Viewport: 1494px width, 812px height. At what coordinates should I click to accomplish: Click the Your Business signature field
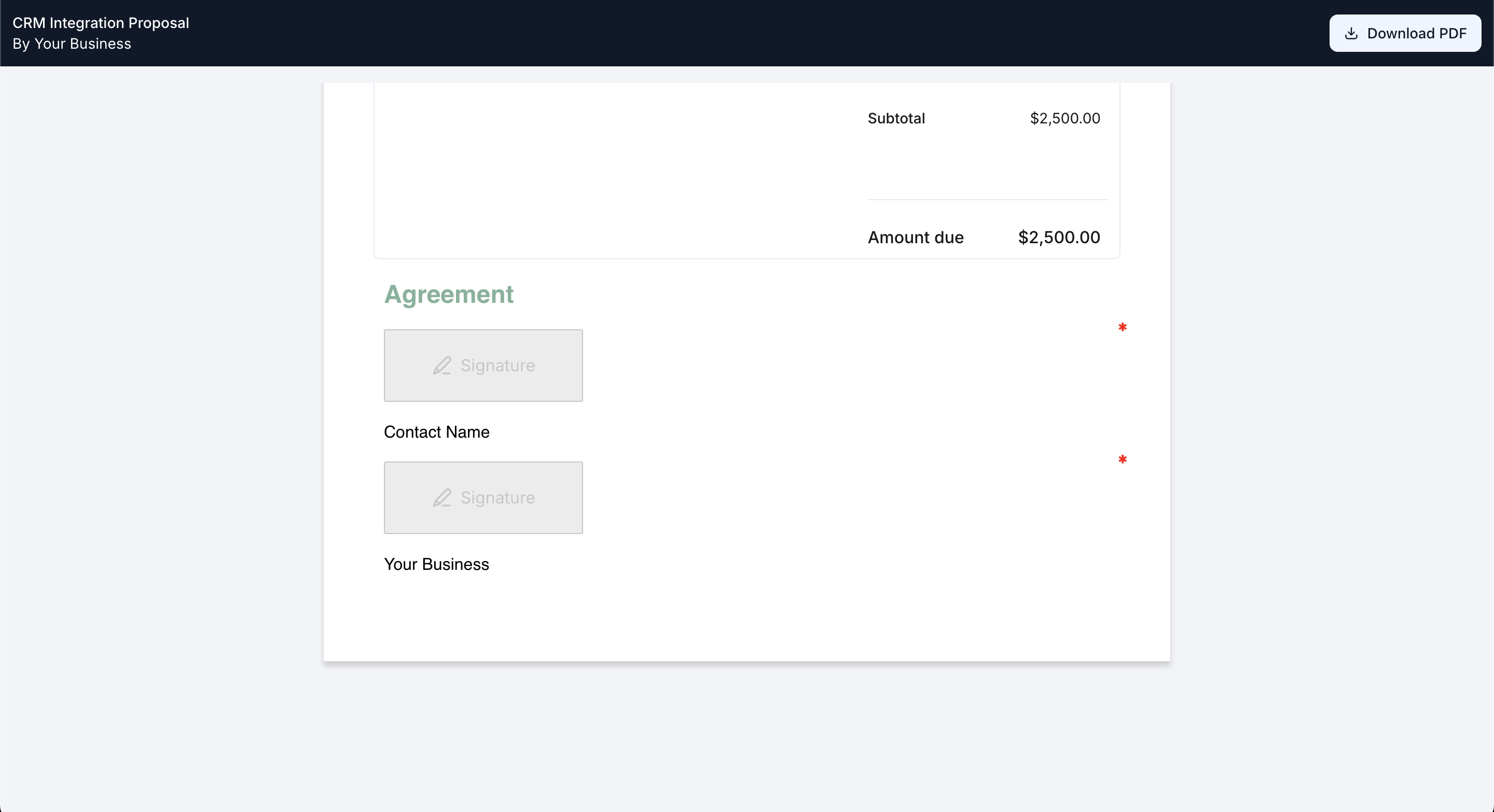pos(482,497)
